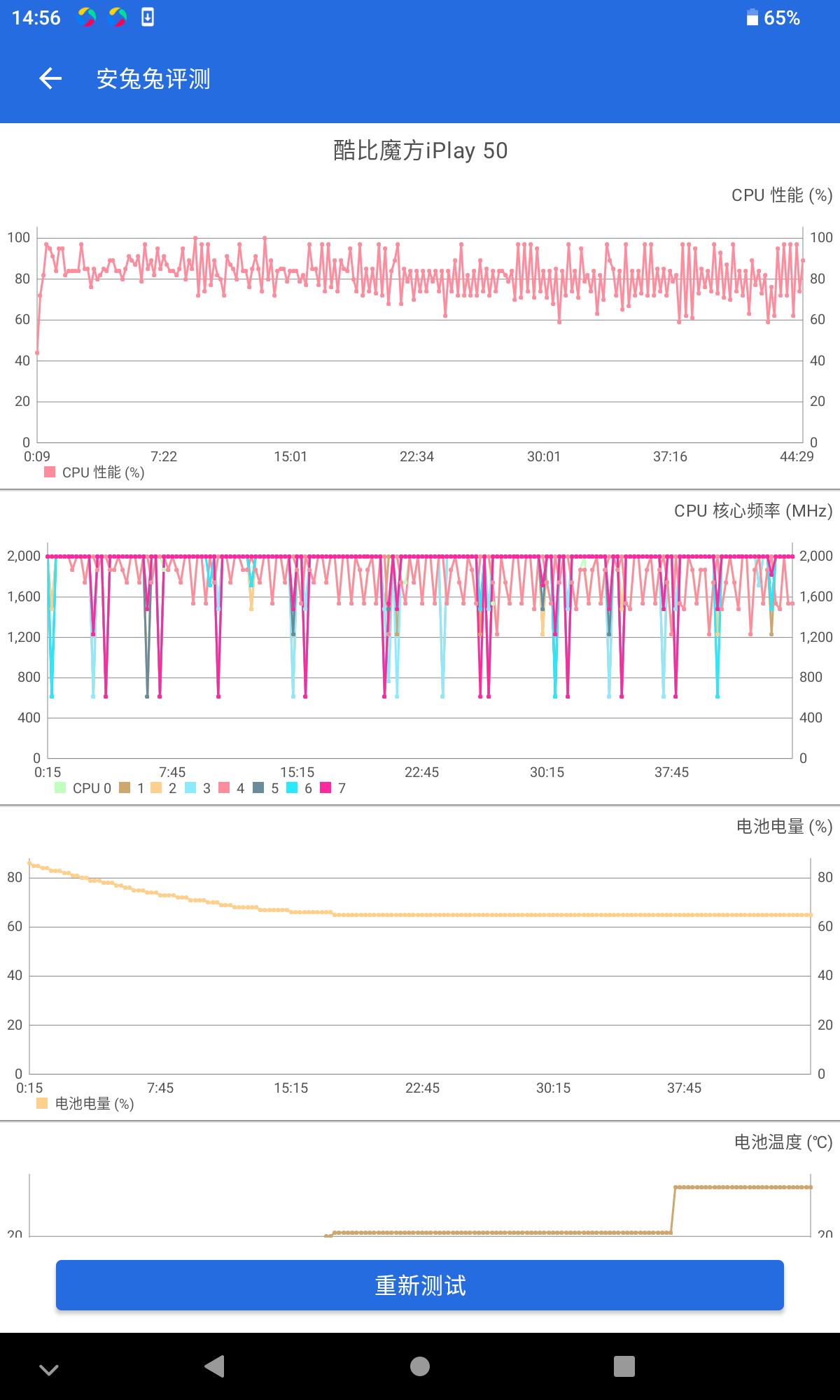This screenshot has height=1400, width=840.
Task: Open the download notification icon
Action: [148, 17]
